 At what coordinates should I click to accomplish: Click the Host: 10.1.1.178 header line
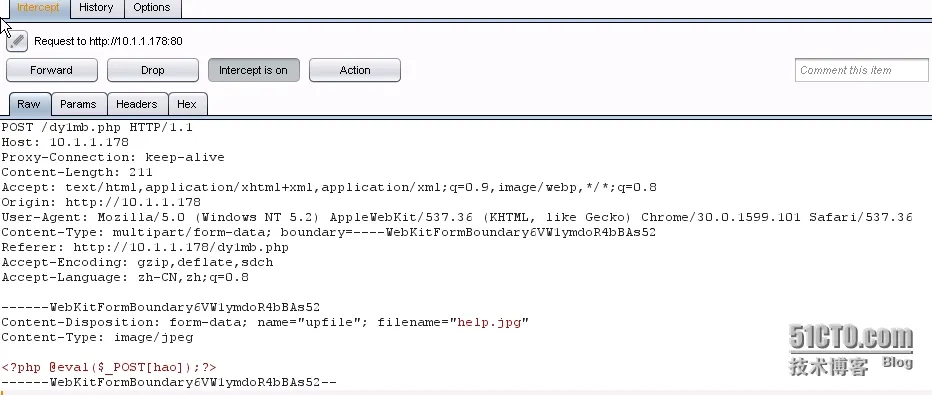coord(65,143)
